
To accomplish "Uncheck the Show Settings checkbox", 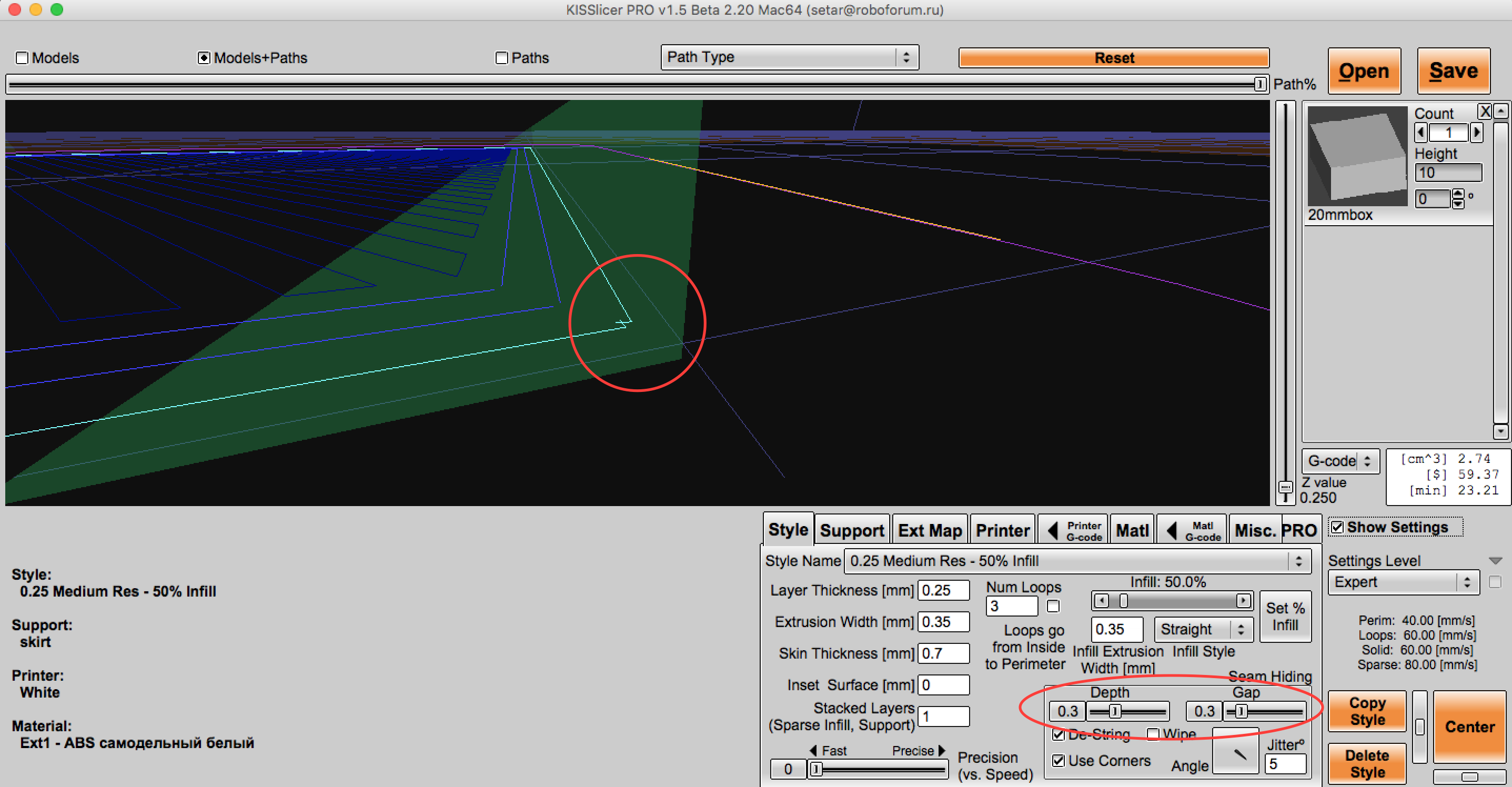I will (1337, 527).
